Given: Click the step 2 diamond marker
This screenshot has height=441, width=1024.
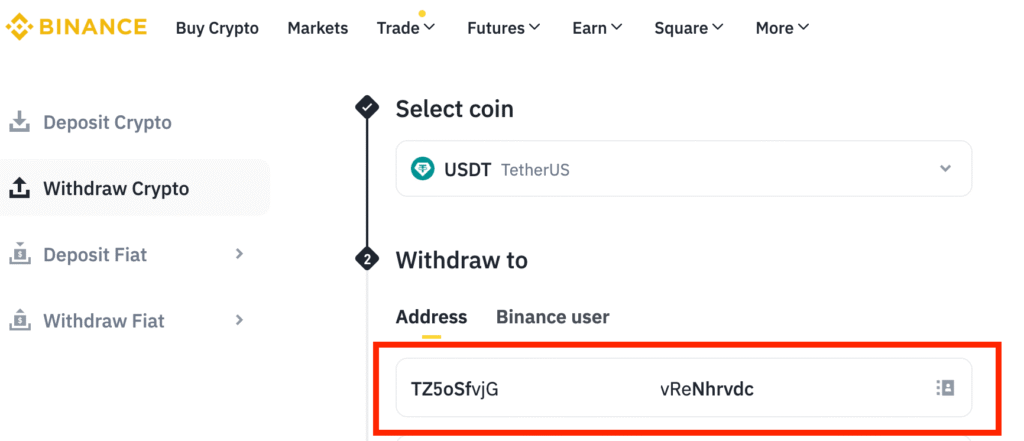Looking at the screenshot, I should 367,260.
